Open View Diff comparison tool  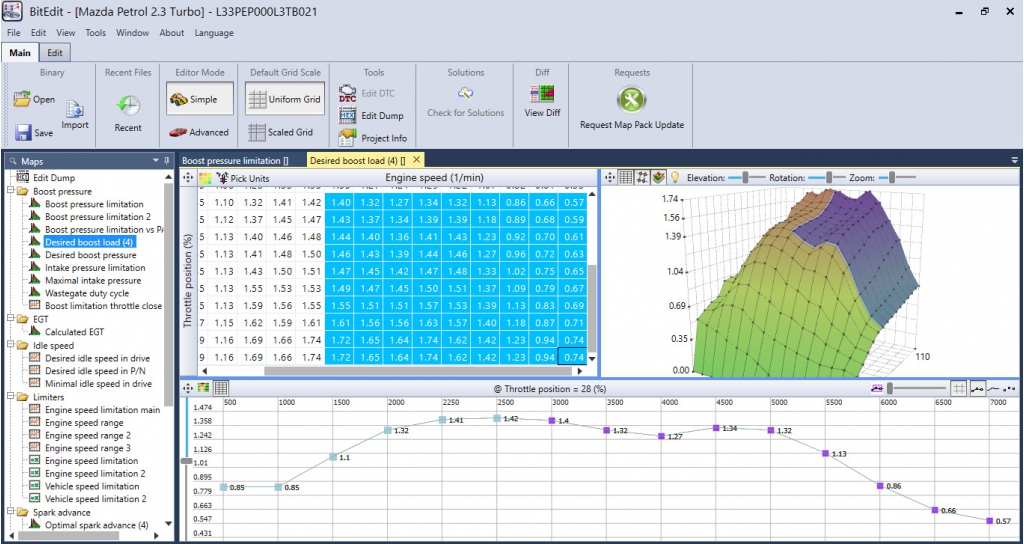(542, 95)
